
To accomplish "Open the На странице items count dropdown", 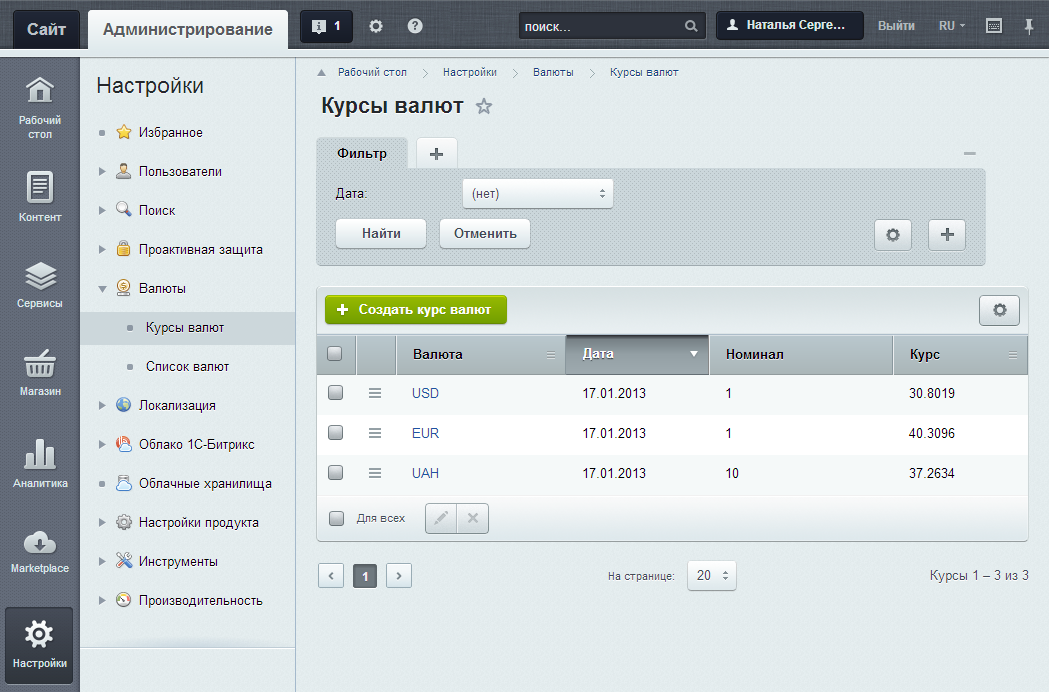I will [711, 576].
